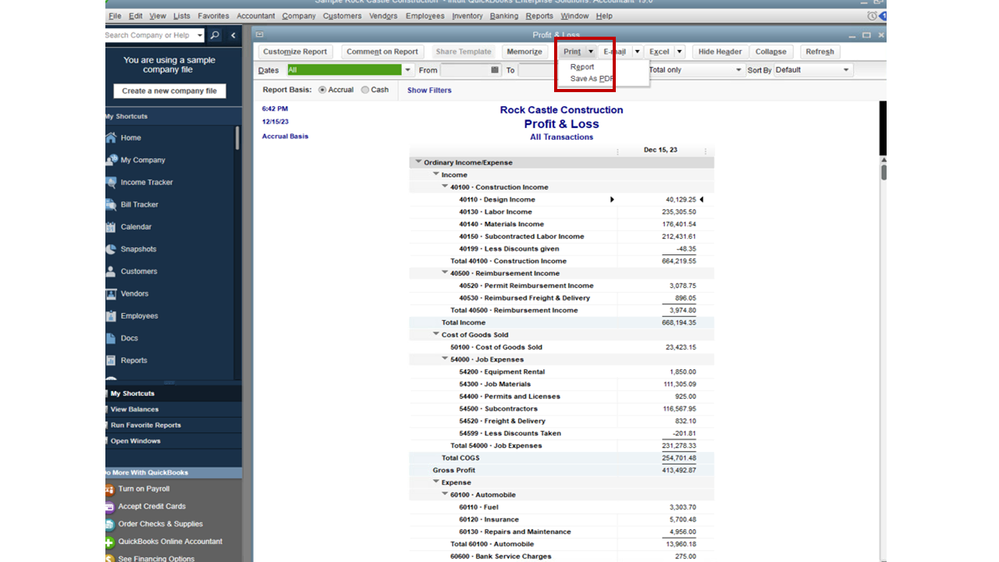Screen dimensions: 999x562
Task: Open the Print dropdown arrow
Action: pyautogui.click(x=591, y=52)
